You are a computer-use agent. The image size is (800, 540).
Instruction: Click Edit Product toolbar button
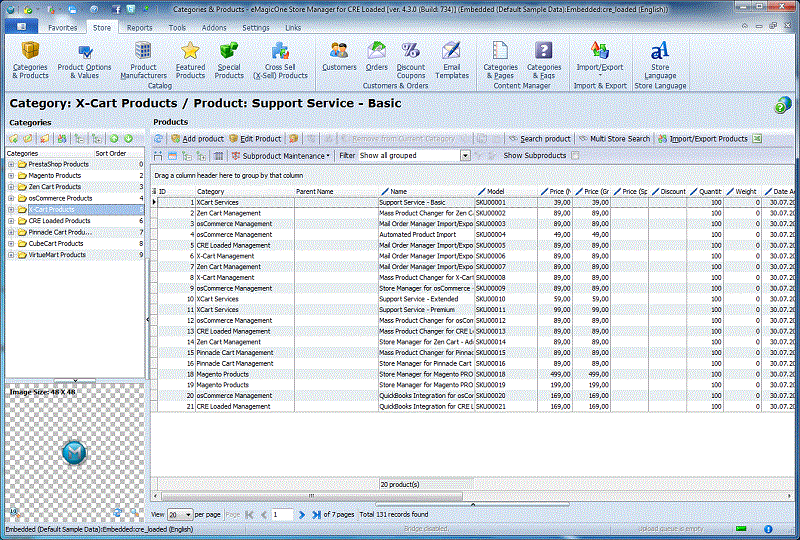255,139
